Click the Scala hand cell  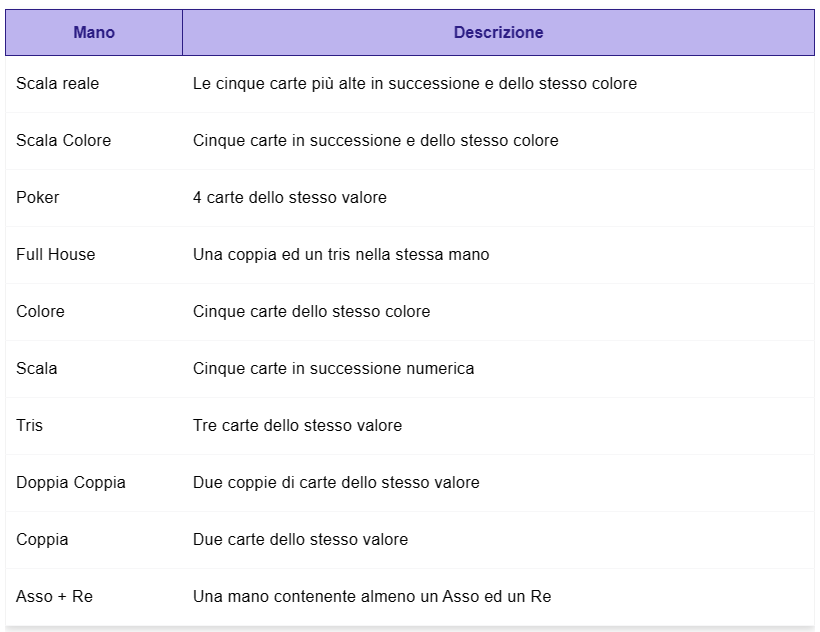click(x=37, y=369)
